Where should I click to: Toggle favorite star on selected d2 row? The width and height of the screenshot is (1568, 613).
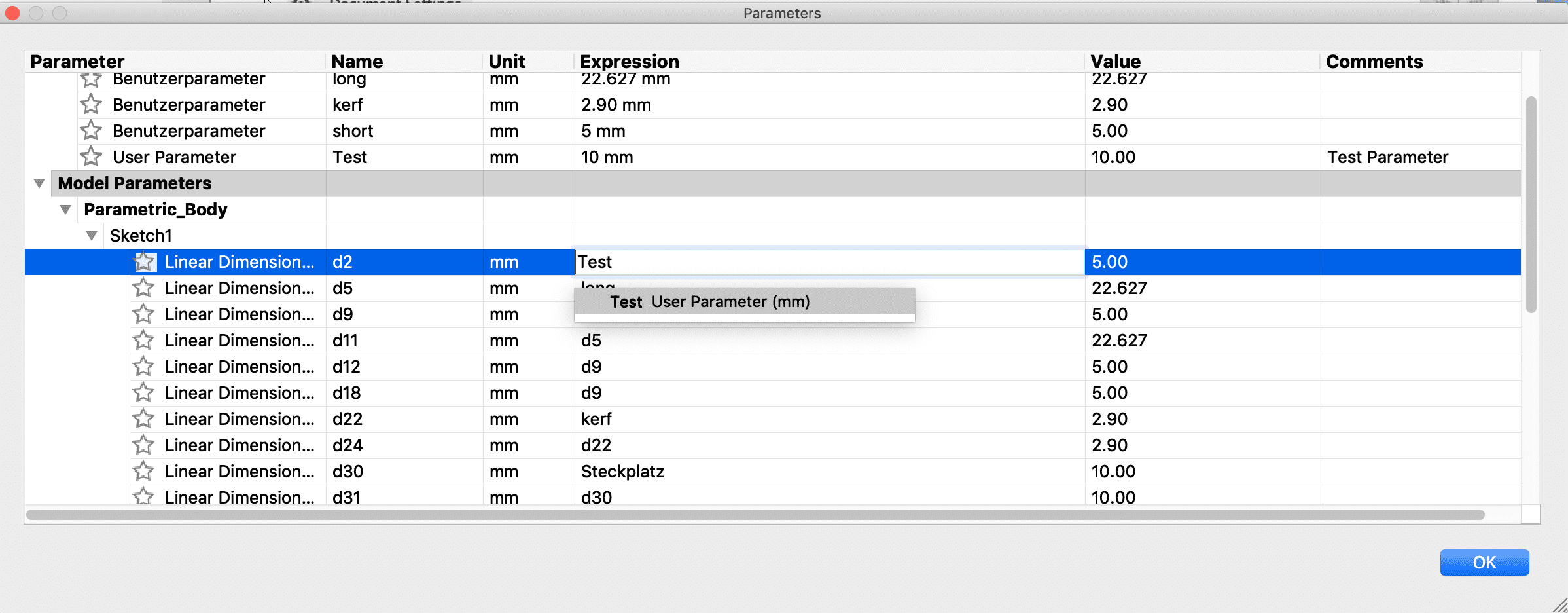pyautogui.click(x=145, y=262)
